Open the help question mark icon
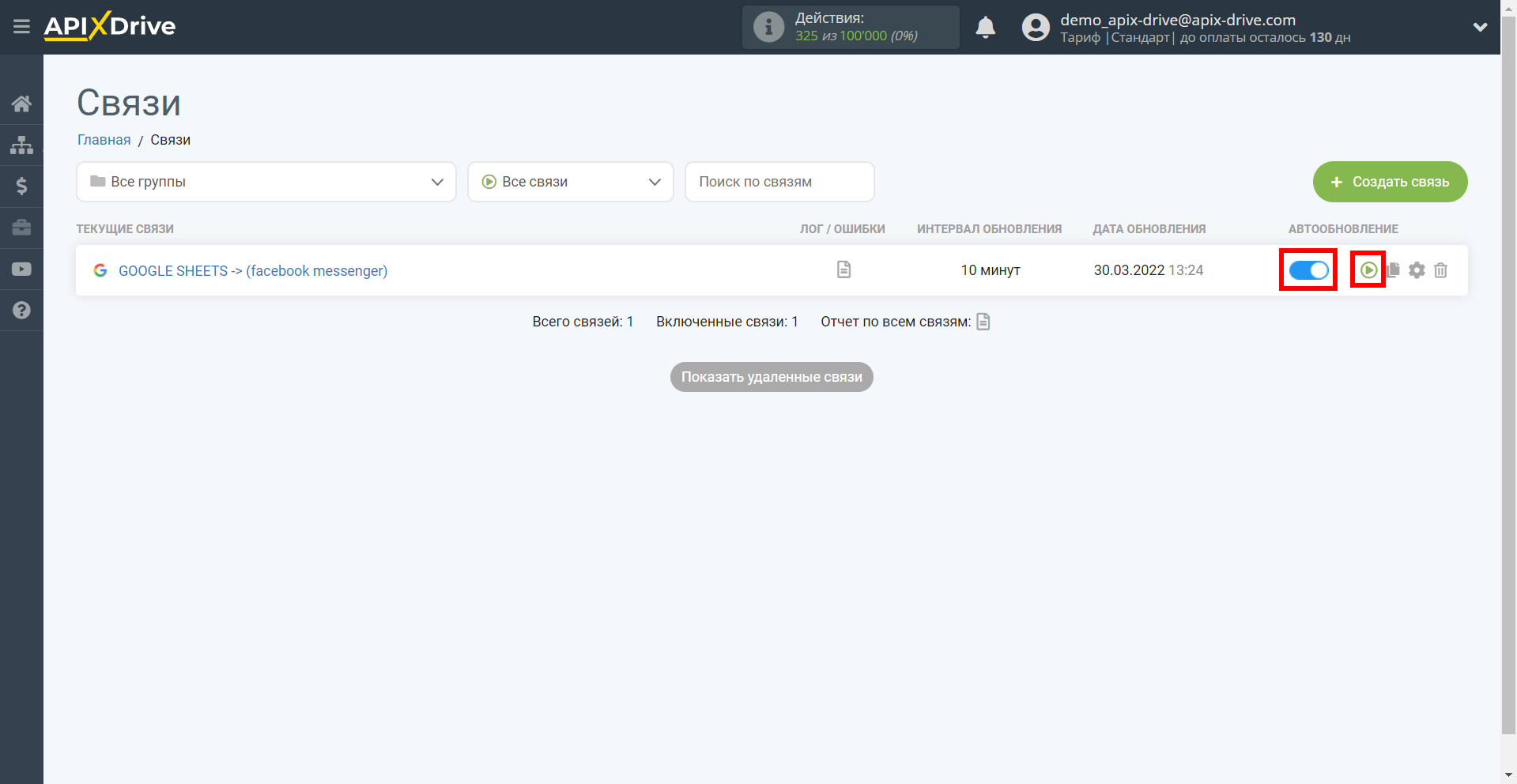 21,310
